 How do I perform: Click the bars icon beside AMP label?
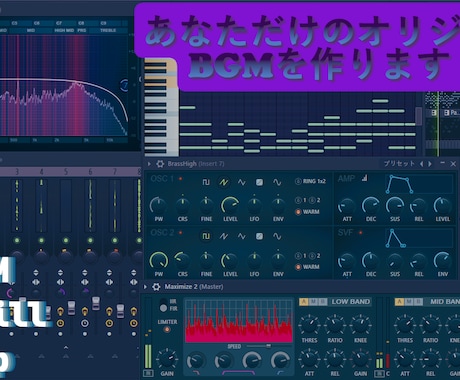[x=365, y=178]
